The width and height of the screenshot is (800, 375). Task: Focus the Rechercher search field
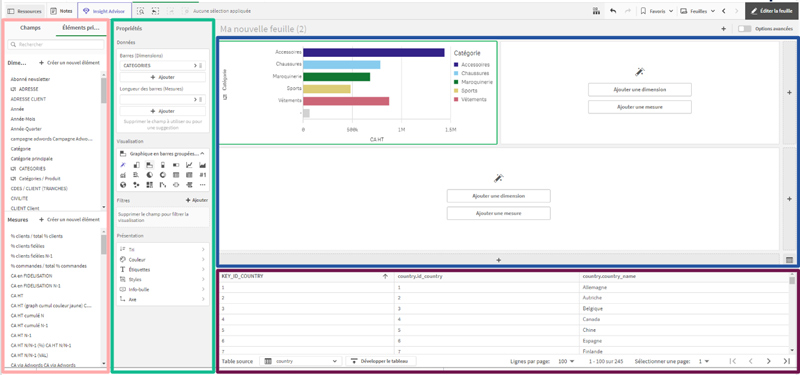pyautogui.click(x=56, y=44)
